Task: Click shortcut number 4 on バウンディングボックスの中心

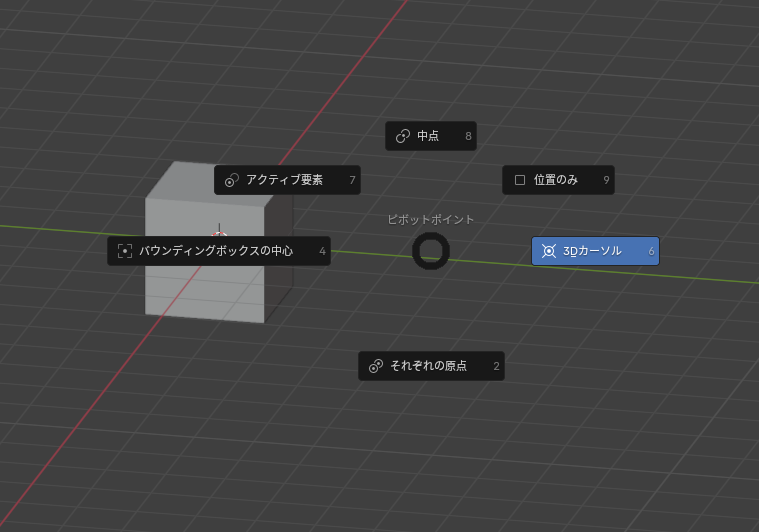Action: coord(322,251)
